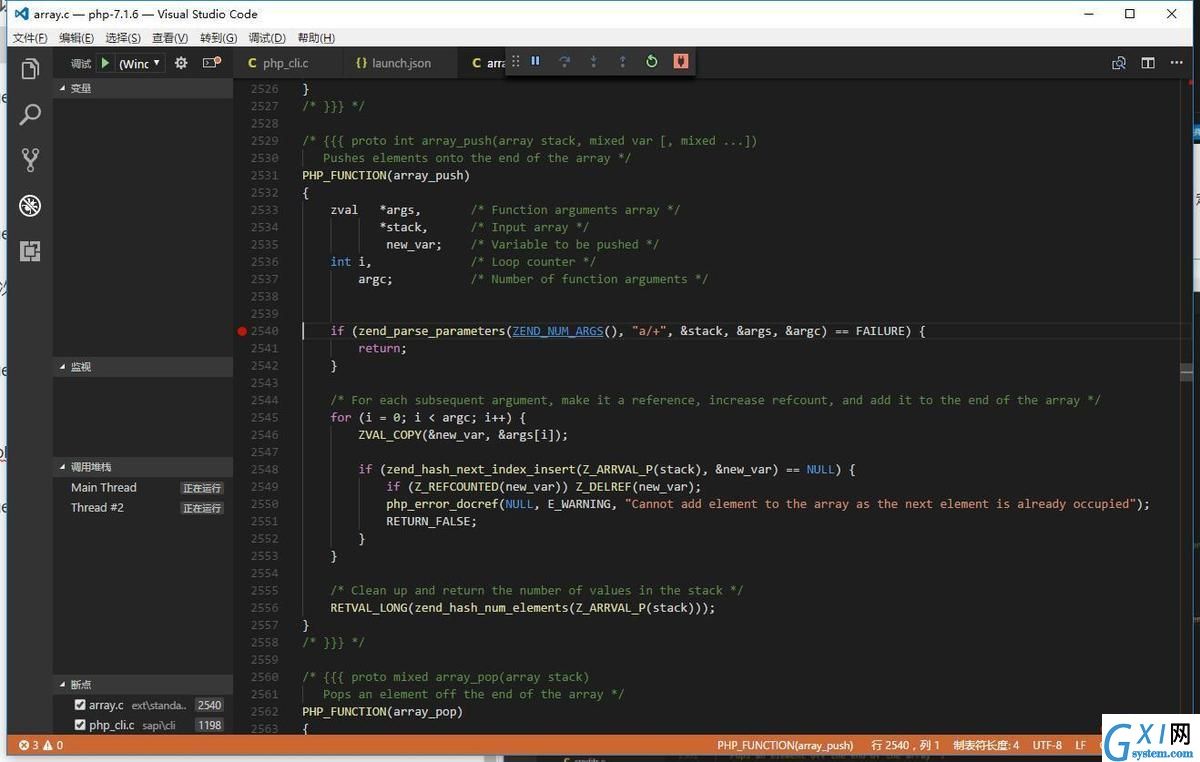Screen dimensions: 1200x762
Task: Step out in the debug toolbar
Action: point(622,61)
